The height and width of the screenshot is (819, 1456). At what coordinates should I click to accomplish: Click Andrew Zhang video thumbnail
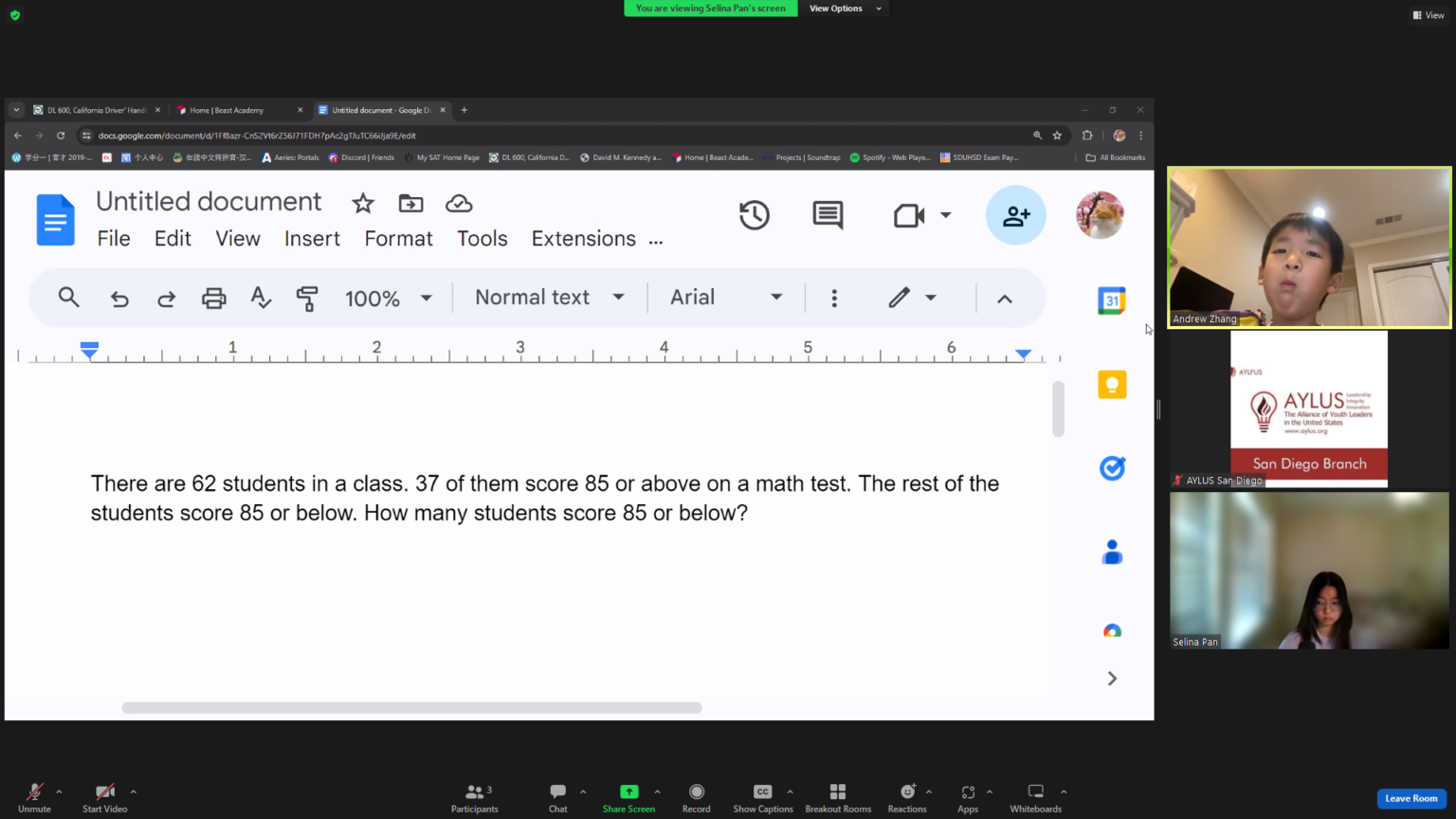pyautogui.click(x=1309, y=247)
